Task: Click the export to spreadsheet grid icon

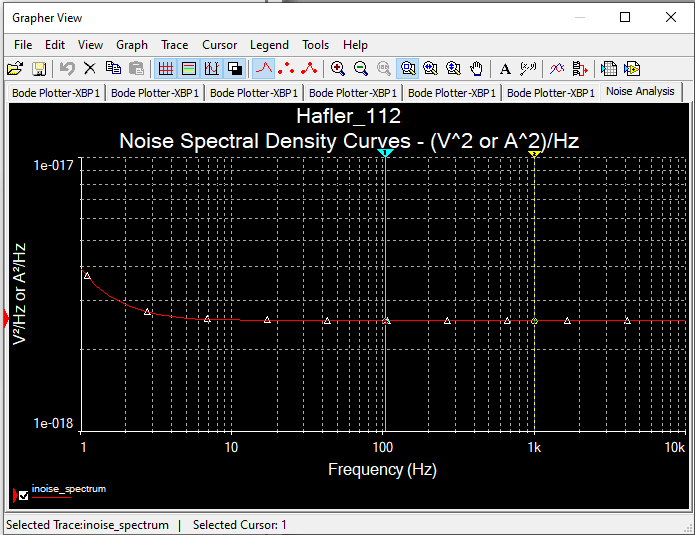Action: 609,69
